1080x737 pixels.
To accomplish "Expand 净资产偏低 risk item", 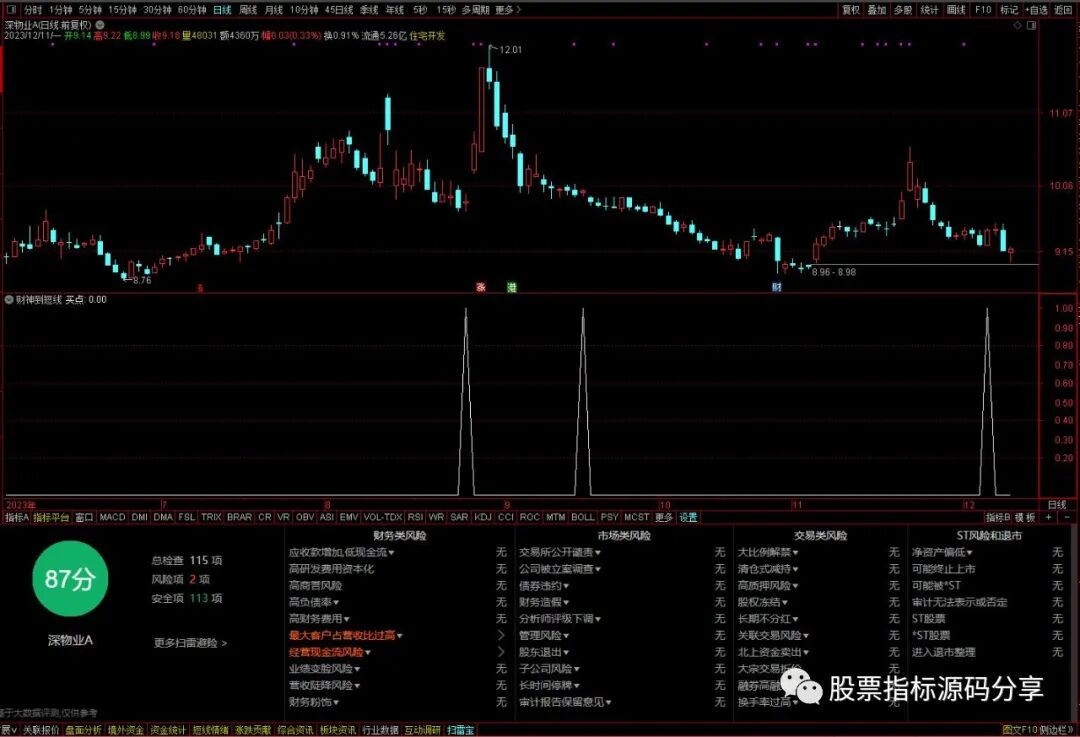I will pos(942,552).
